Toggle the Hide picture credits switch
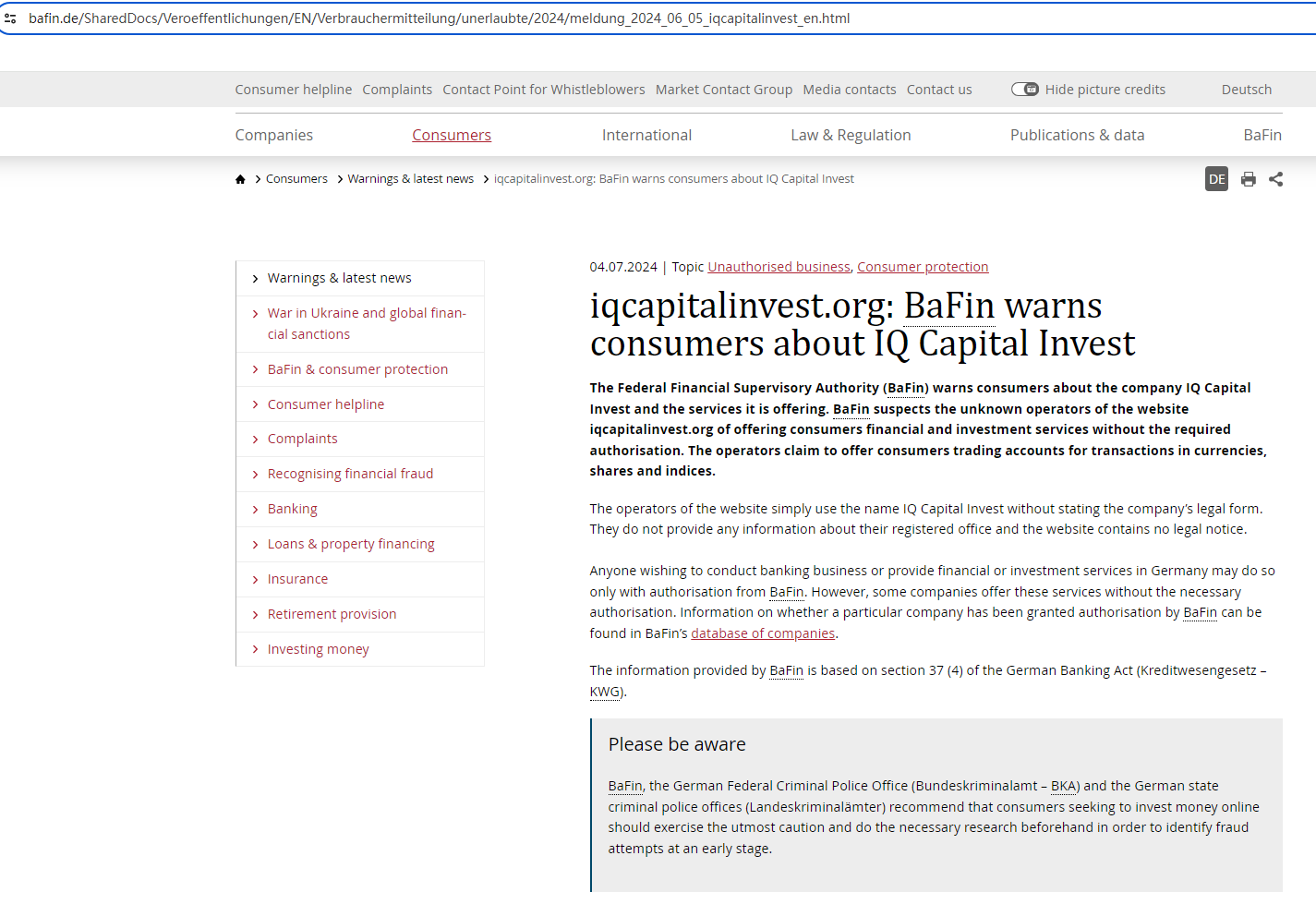The width and height of the screenshot is (1316, 904). [x=1025, y=90]
